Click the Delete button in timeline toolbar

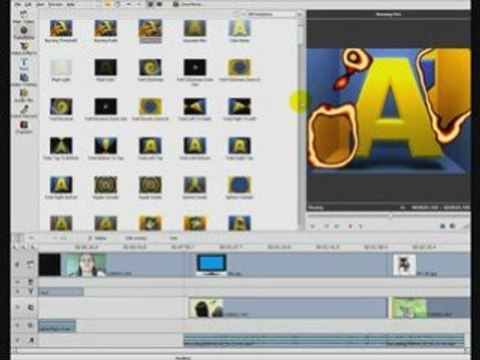[x=97, y=238]
